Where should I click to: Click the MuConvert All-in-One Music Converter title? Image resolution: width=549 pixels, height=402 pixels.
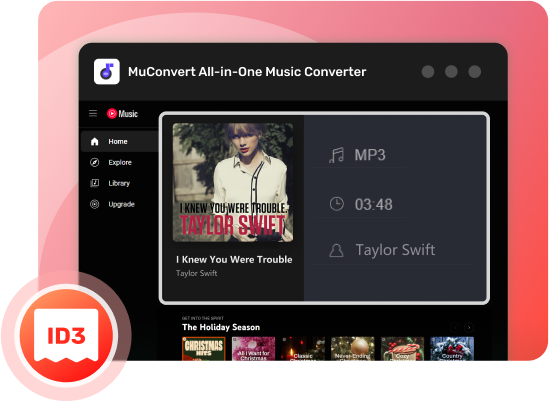point(247,72)
